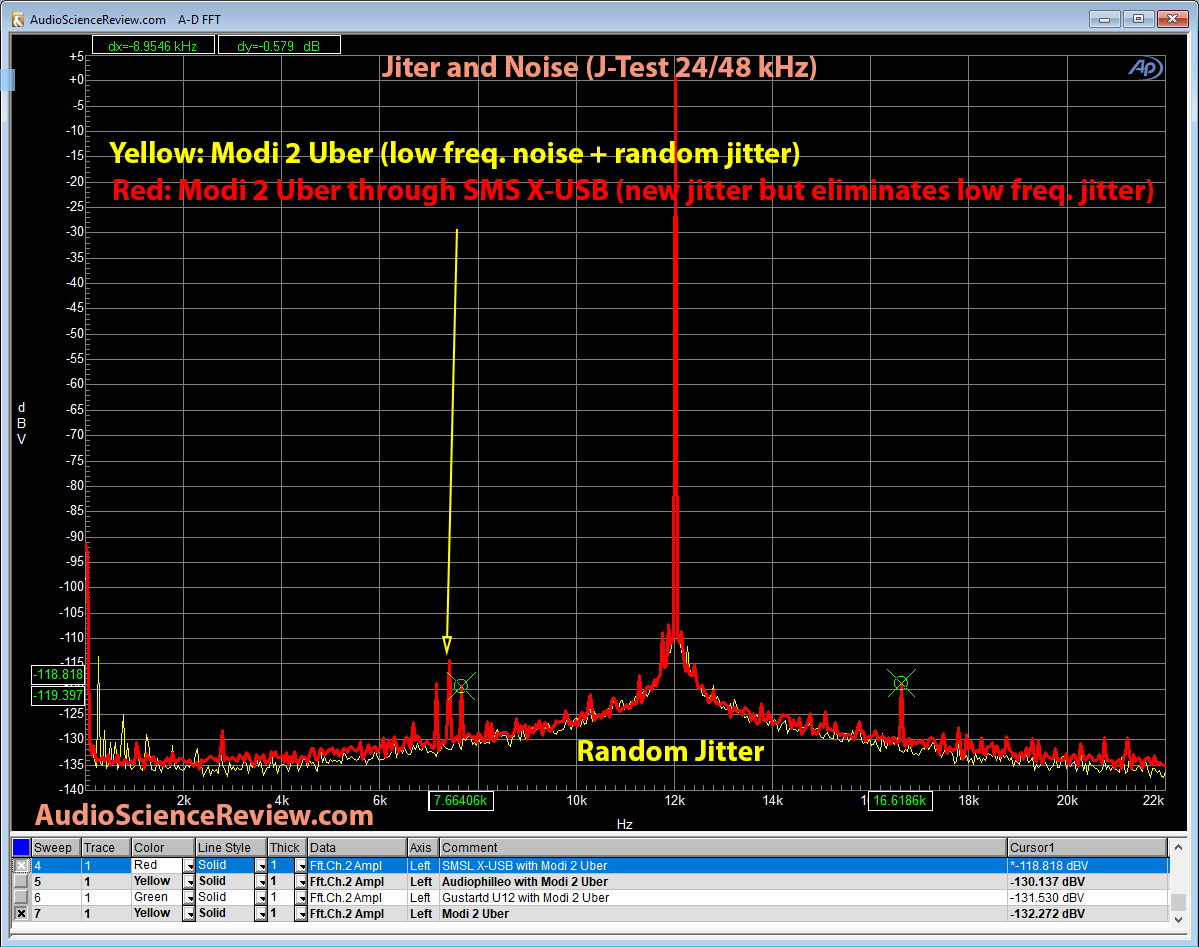Click the AP logo in the graph corner
Image resolution: width=1199 pixels, height=948 pixels.
[1145, 68]
